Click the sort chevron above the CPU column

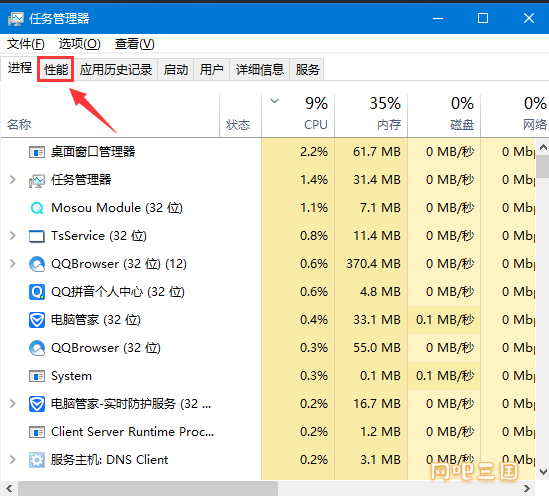point(275,101)
